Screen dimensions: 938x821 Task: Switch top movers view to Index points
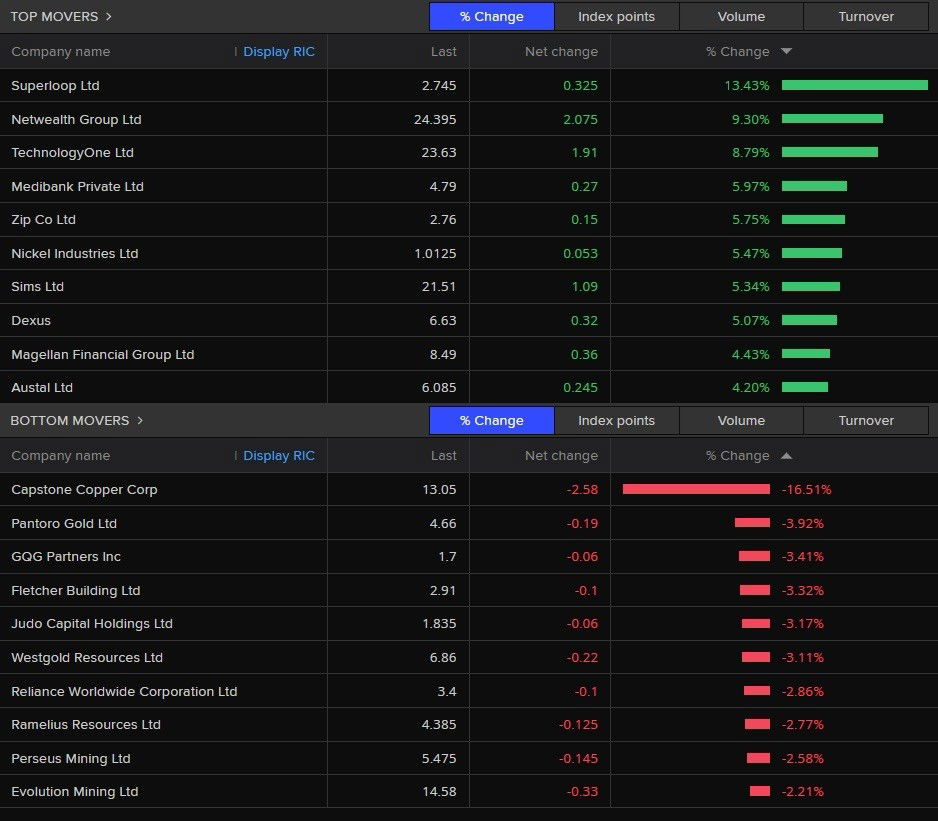point(616,16)
